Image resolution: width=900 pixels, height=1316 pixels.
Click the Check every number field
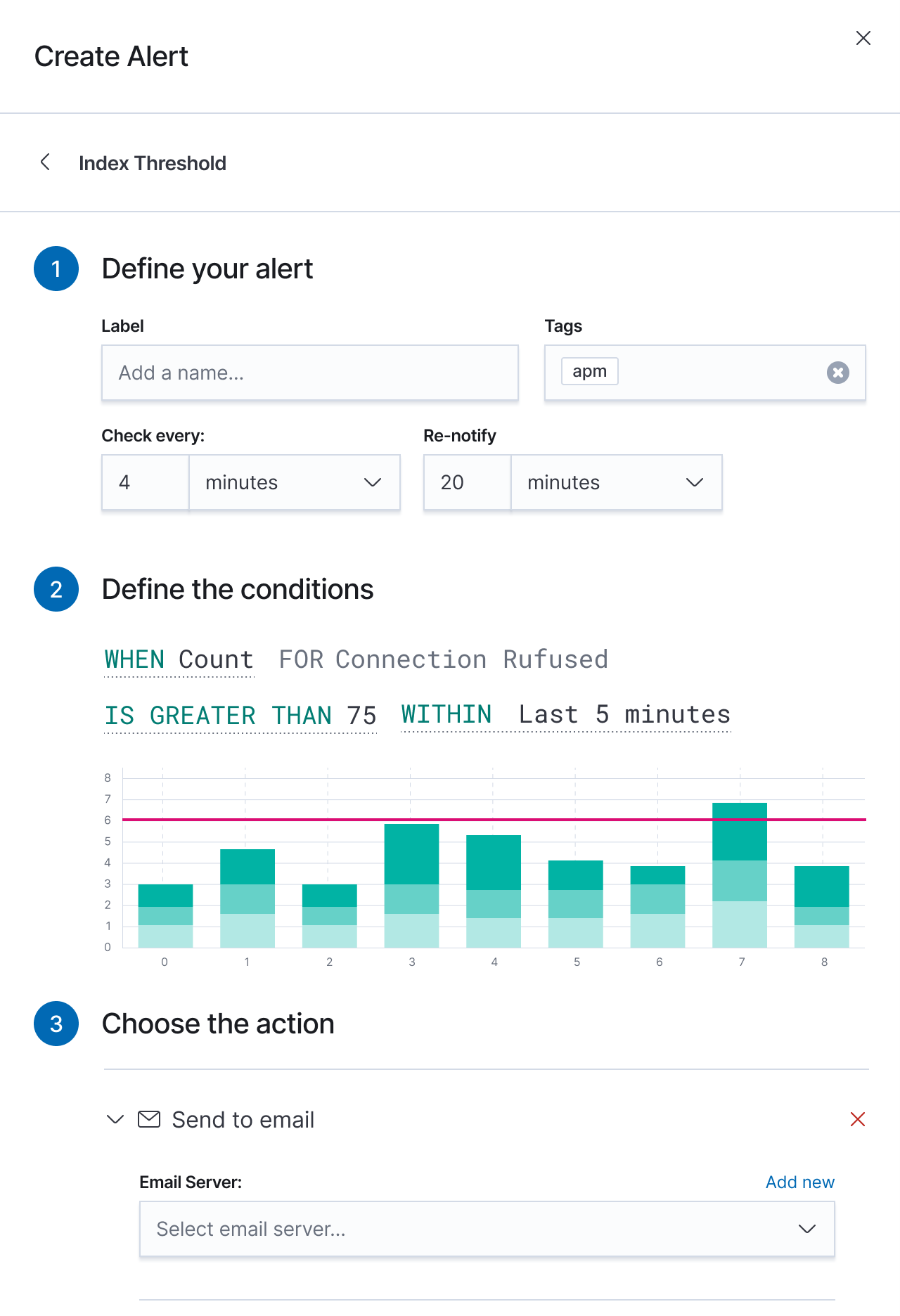146,482
